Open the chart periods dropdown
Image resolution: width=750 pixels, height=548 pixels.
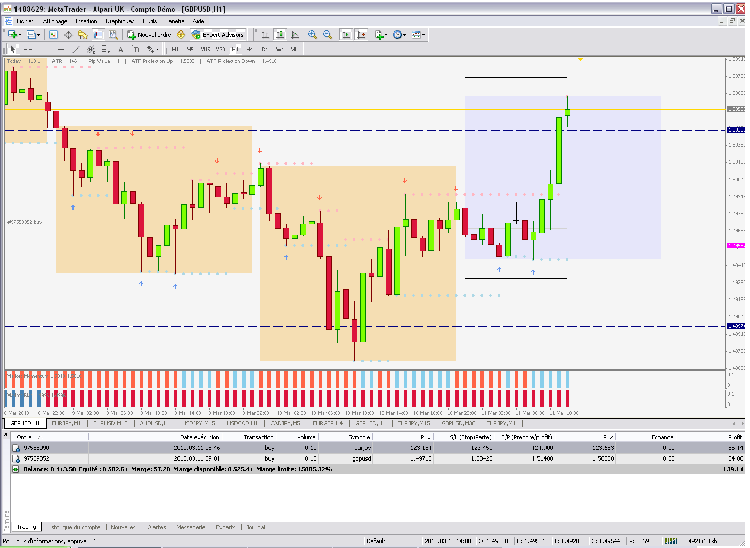pyautogui.click(x=402, y=34)
